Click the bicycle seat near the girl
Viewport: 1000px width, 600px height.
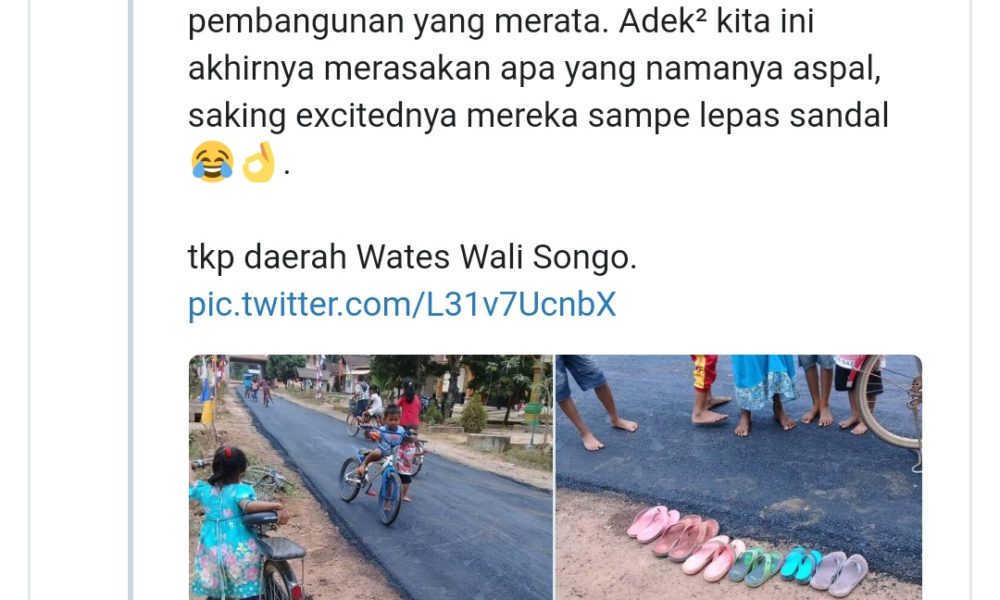click(261, 518)
